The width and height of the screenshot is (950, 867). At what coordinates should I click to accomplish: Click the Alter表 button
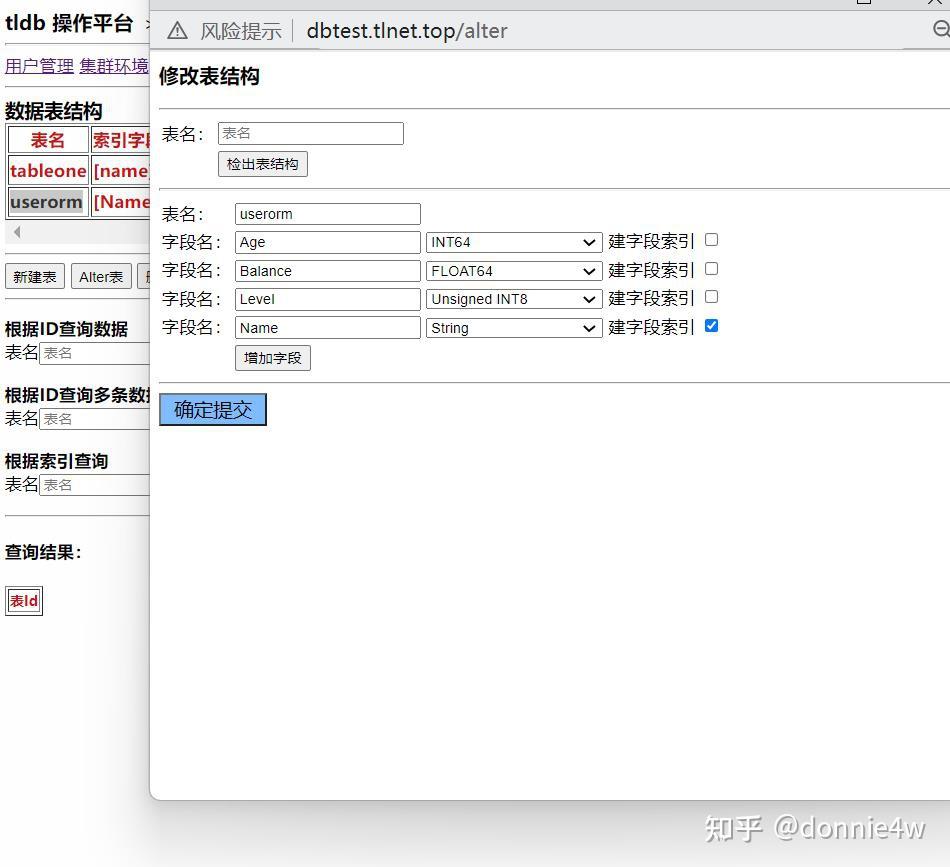101,276
